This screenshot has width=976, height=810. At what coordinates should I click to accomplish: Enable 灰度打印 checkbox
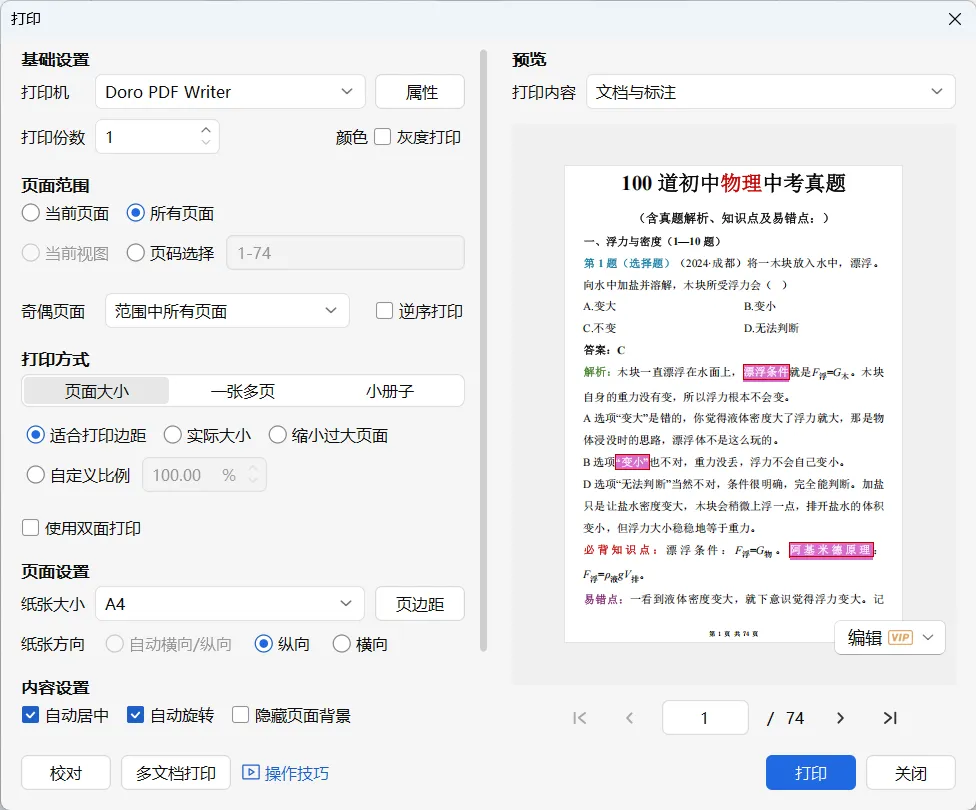click(x=382, y=136)
